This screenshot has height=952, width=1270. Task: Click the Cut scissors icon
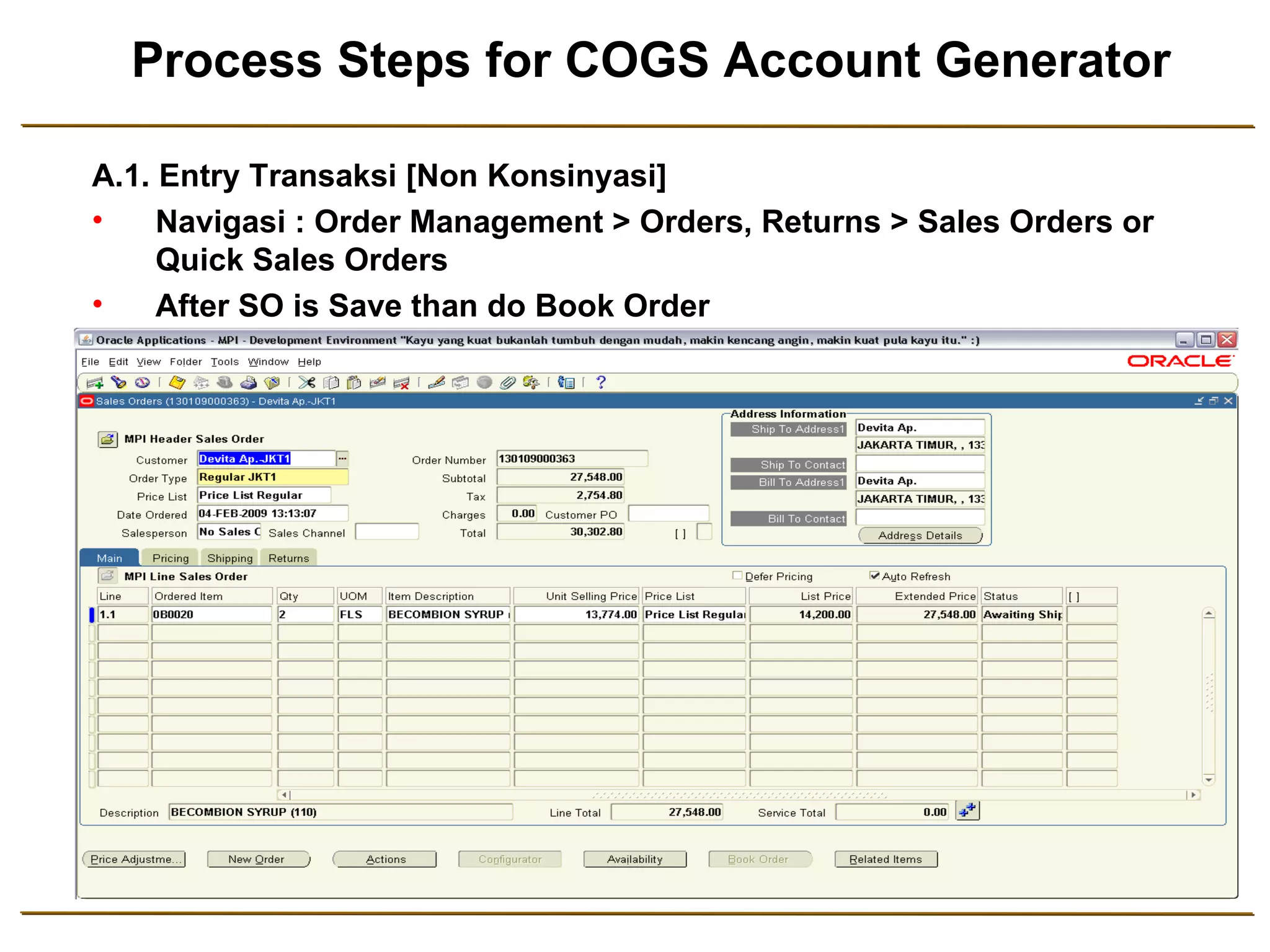(x=307, y=383)
